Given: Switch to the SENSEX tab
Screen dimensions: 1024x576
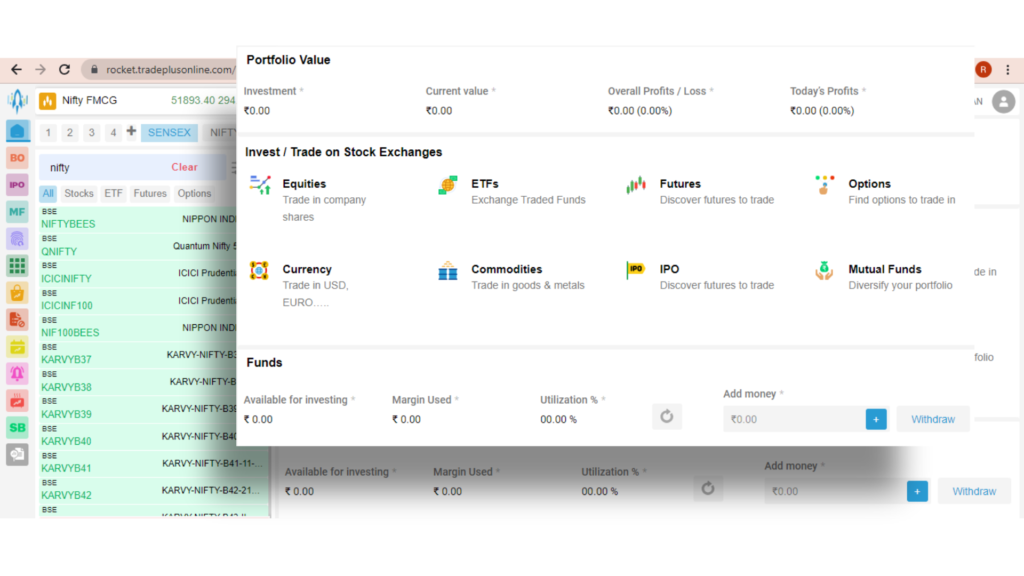Looking at the screenshot, I should (170, 131).
